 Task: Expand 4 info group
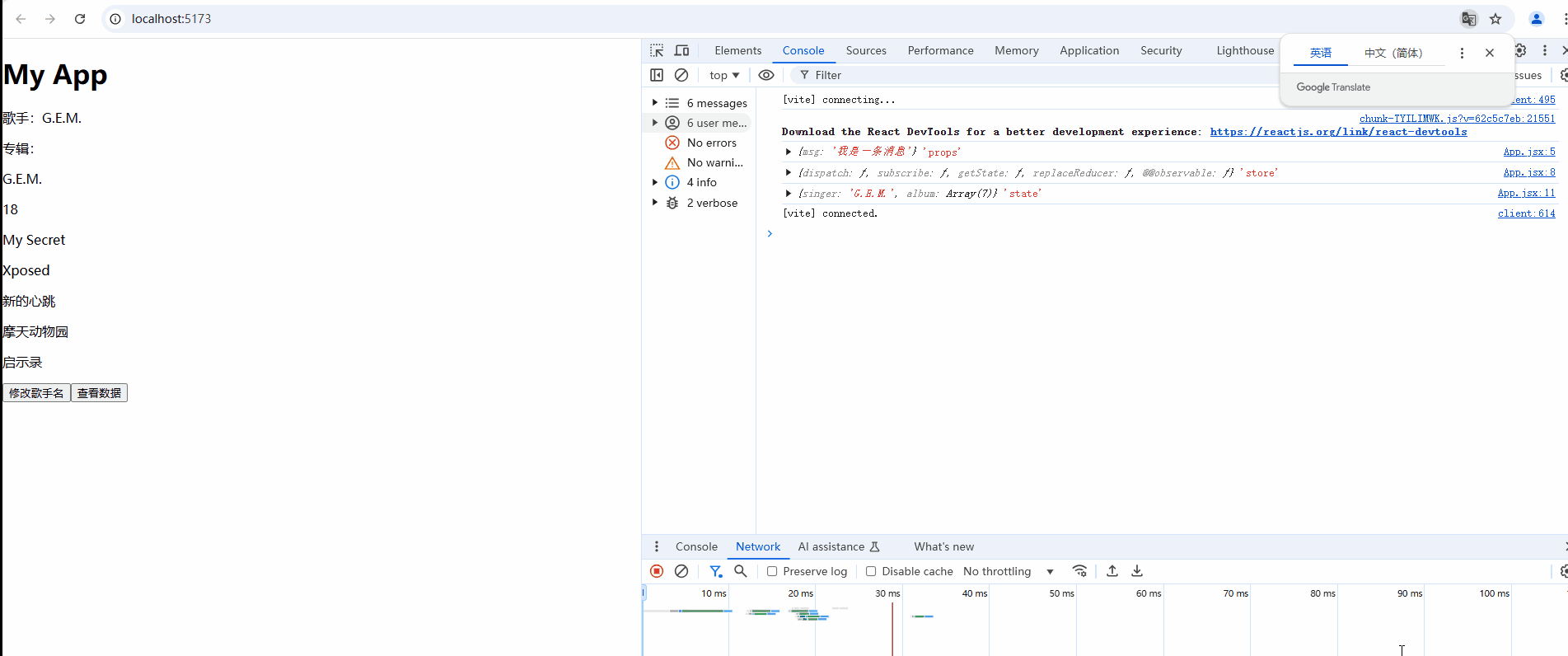[x=655, y=182]
